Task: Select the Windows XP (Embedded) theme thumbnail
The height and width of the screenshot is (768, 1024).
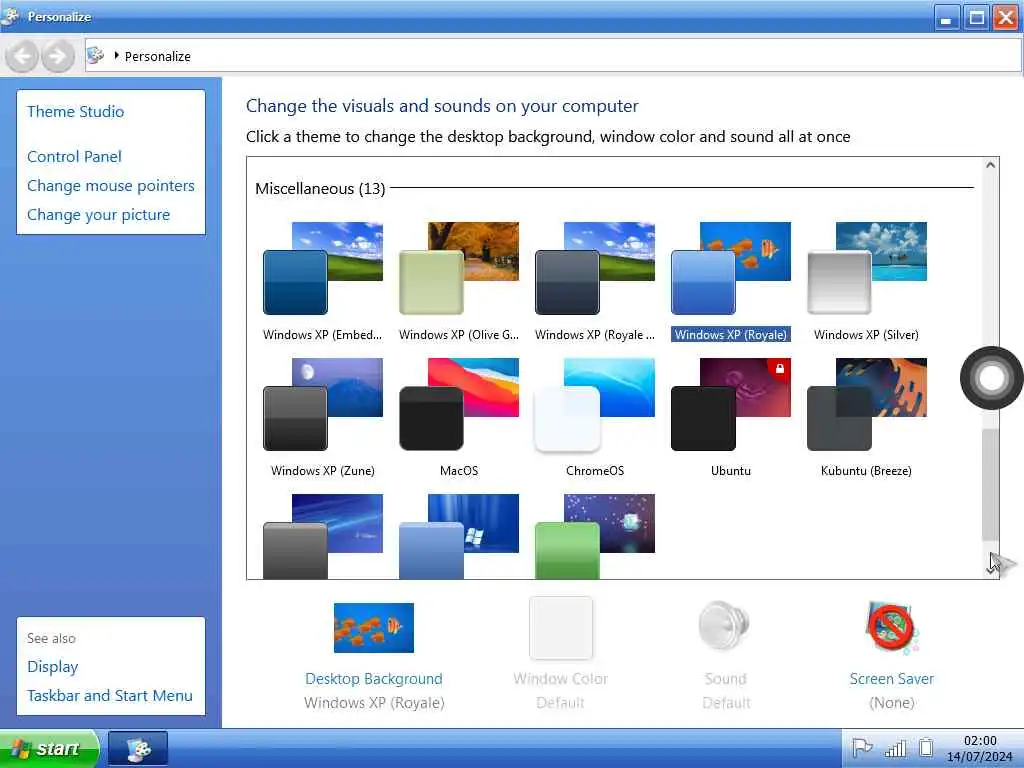Action: [x=323, y=268]
